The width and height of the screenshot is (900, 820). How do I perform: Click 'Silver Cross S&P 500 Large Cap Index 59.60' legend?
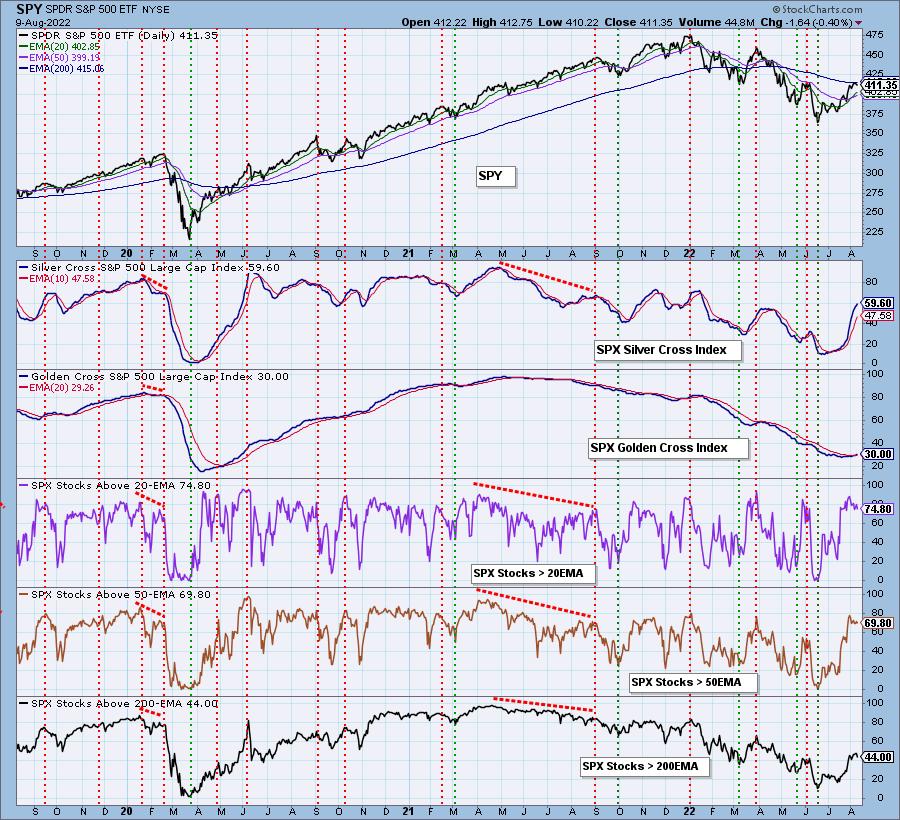(x=149, y=267)
